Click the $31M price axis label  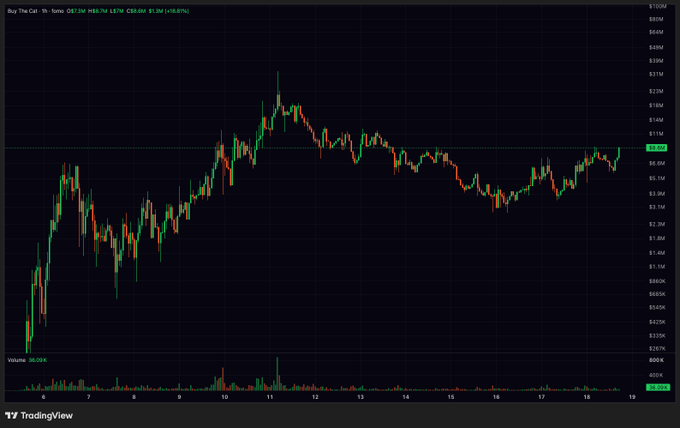[x=656, y=74]
